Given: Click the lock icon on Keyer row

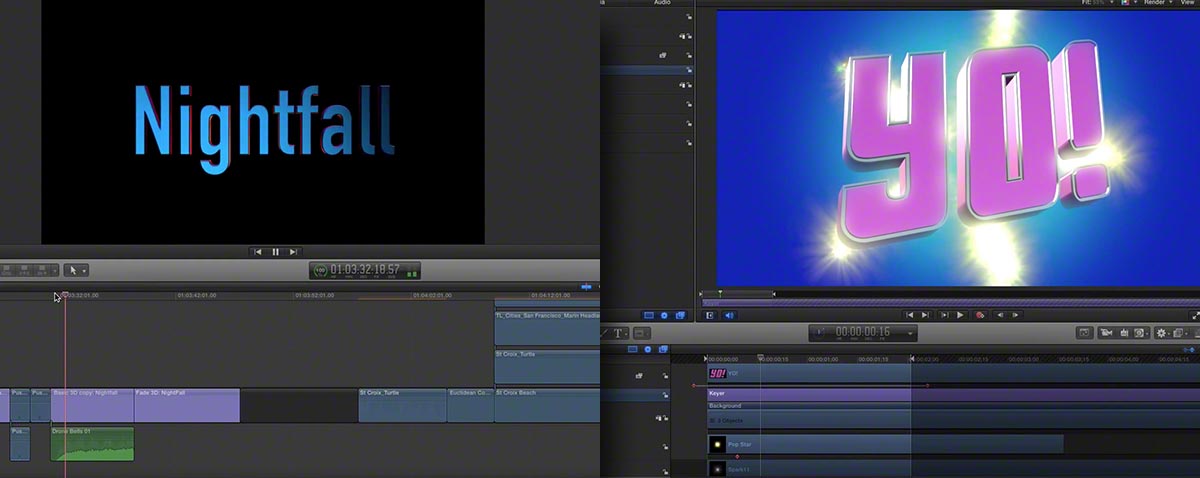Looking at the screenshot, I should tap(664, 396).
